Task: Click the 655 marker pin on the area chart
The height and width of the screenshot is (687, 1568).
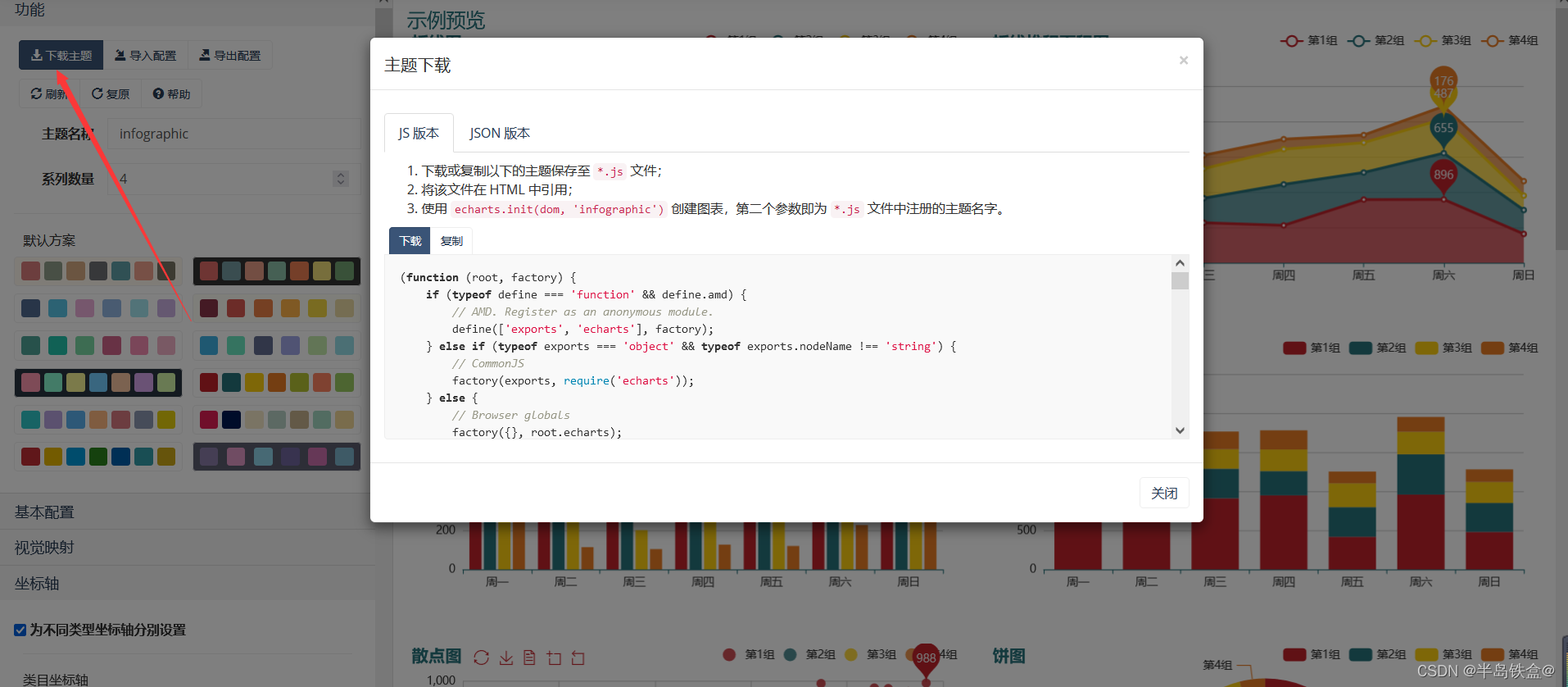Action: (1443, 130)
